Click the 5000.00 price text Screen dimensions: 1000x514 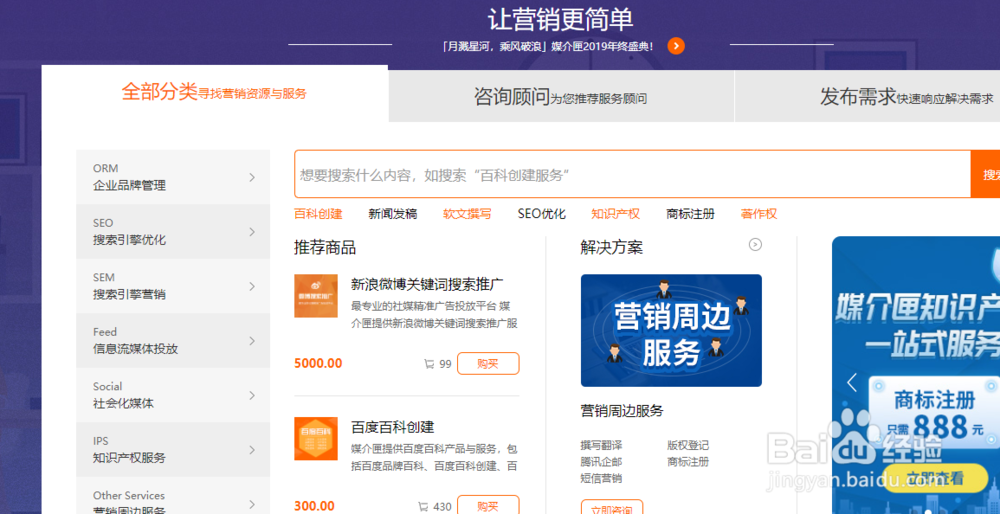(x=318, y=363)
